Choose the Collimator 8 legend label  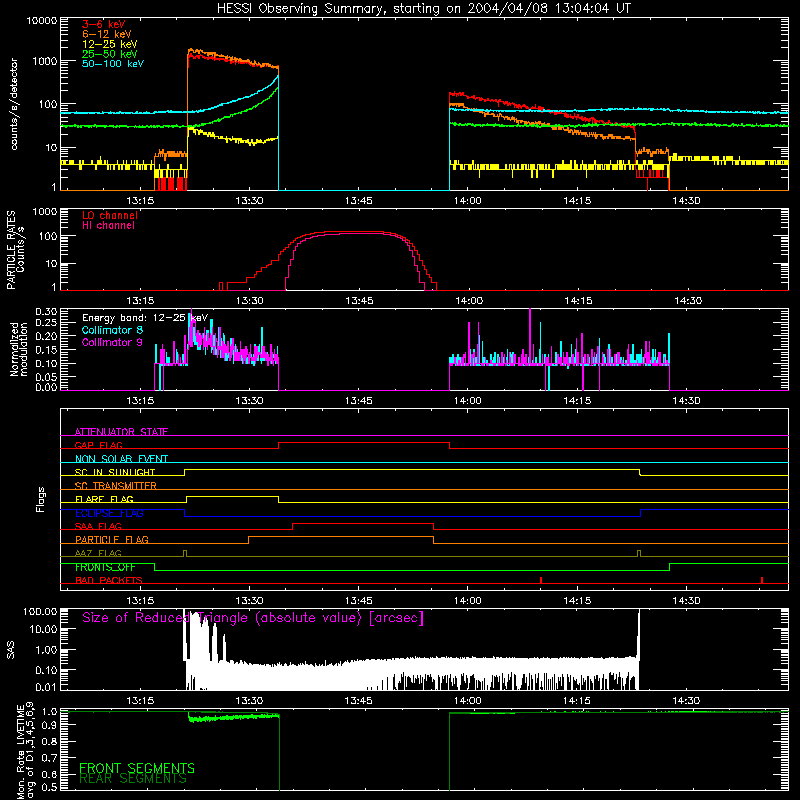pos(112,331)
